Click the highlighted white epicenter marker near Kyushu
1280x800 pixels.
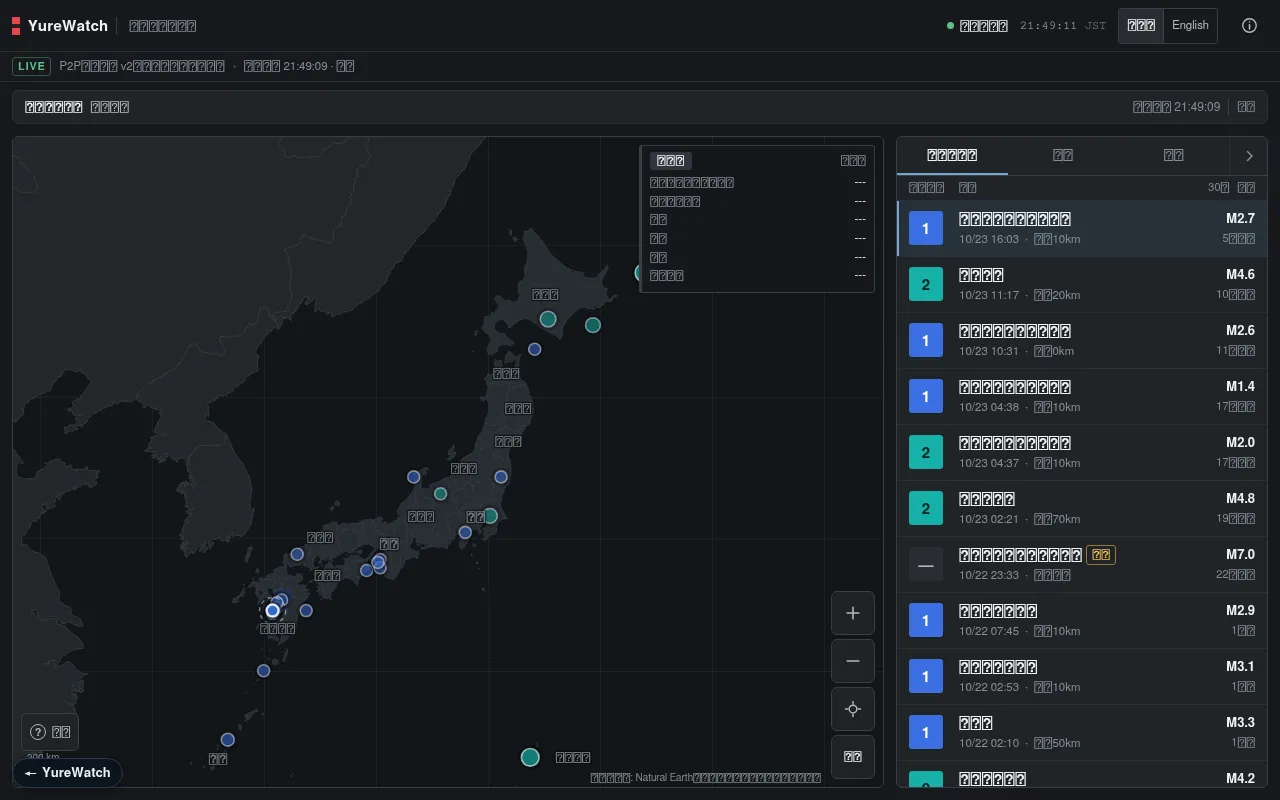(x=272, y=610)
